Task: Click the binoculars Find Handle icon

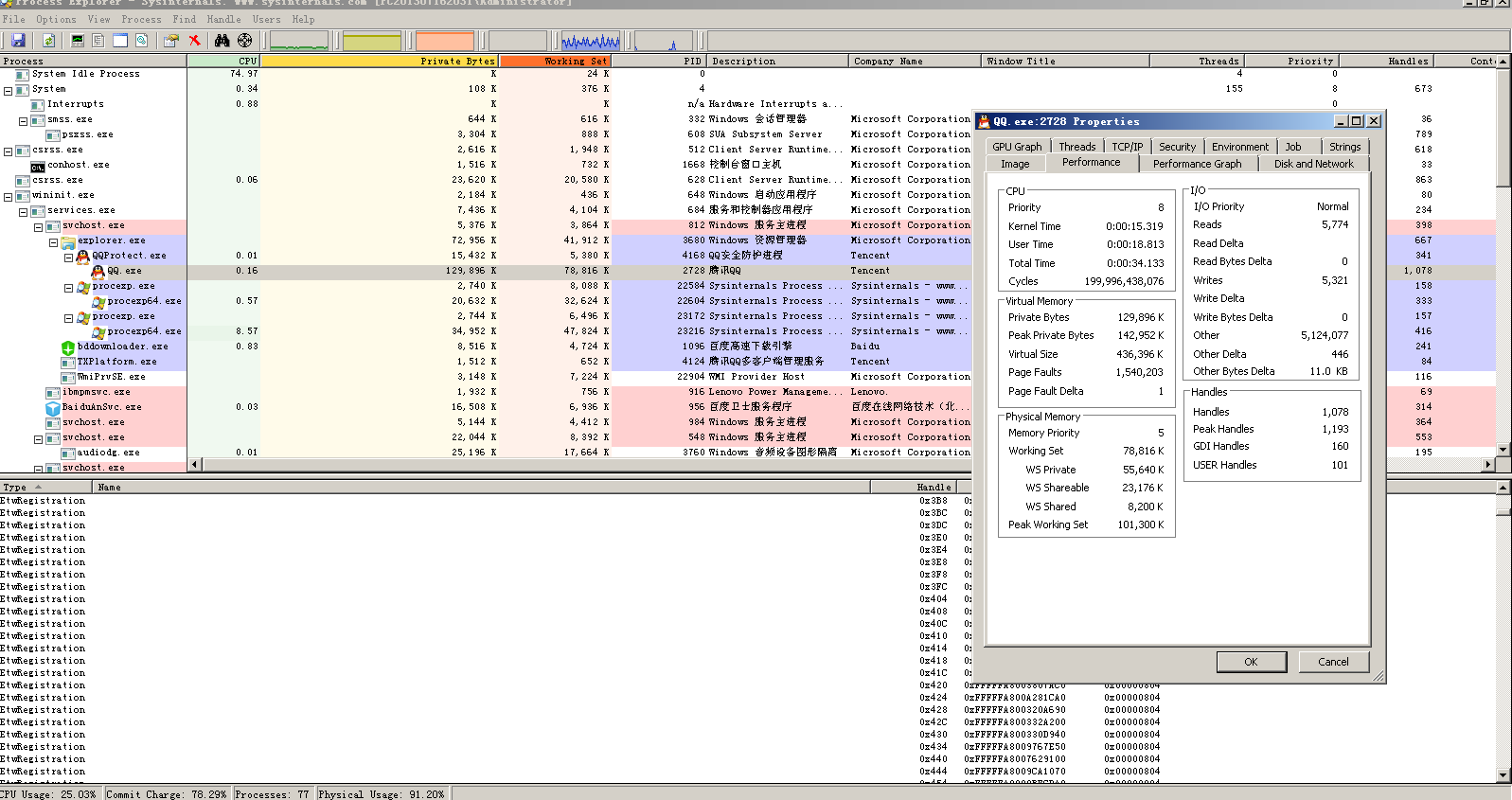Action: click(222, 40)
